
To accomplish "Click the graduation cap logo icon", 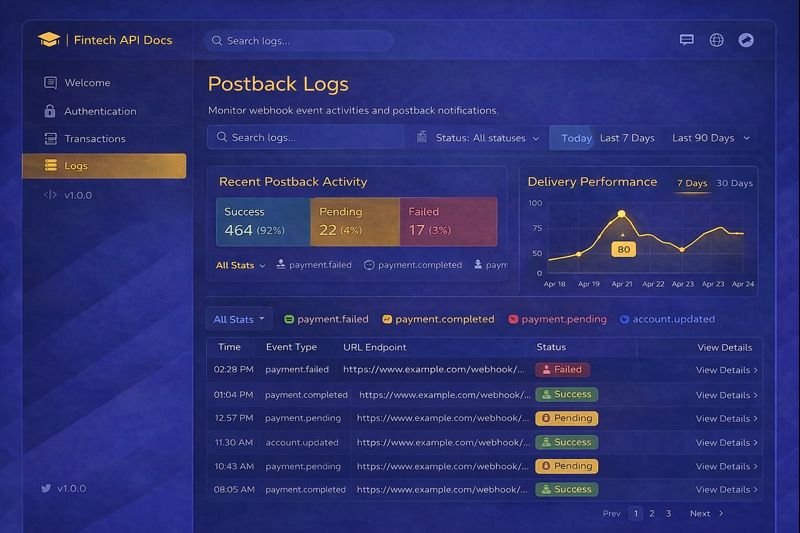I will [x=49, y=40].
